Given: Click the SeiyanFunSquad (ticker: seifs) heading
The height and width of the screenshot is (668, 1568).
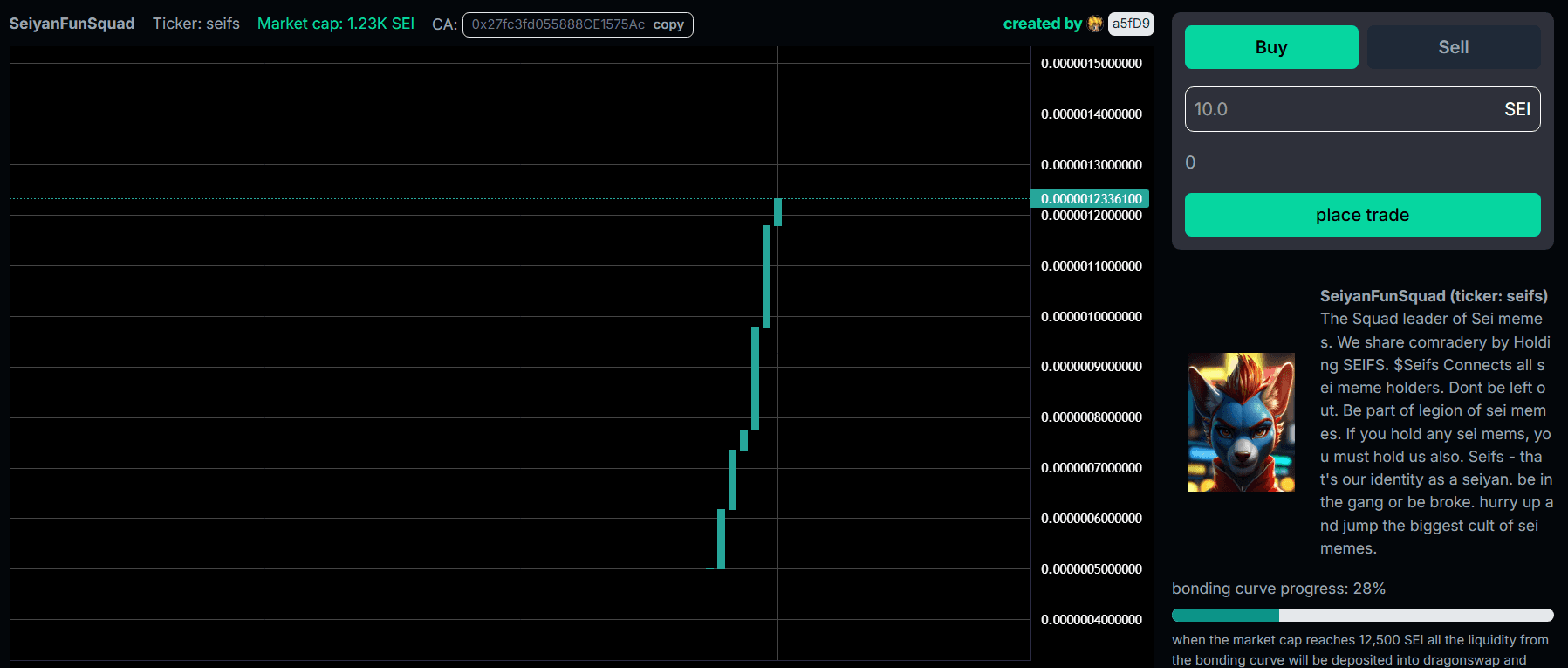Looking at the screenshot, I should (x=1434, y=296).
